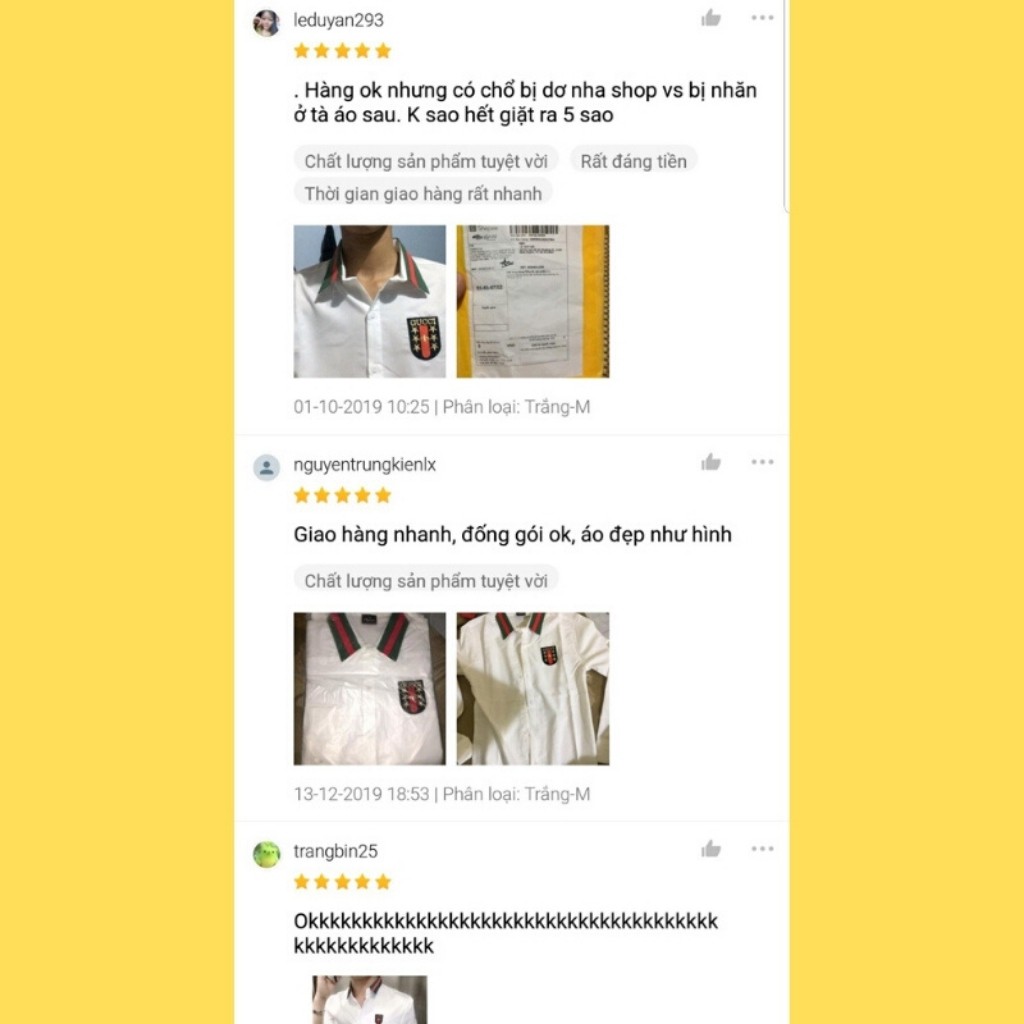Like leduyan293's review with thumbs-up icon
Image resolution: width=1024 pixels, height=1024 pixels.
pyautogui.click(x=711, y=18)
